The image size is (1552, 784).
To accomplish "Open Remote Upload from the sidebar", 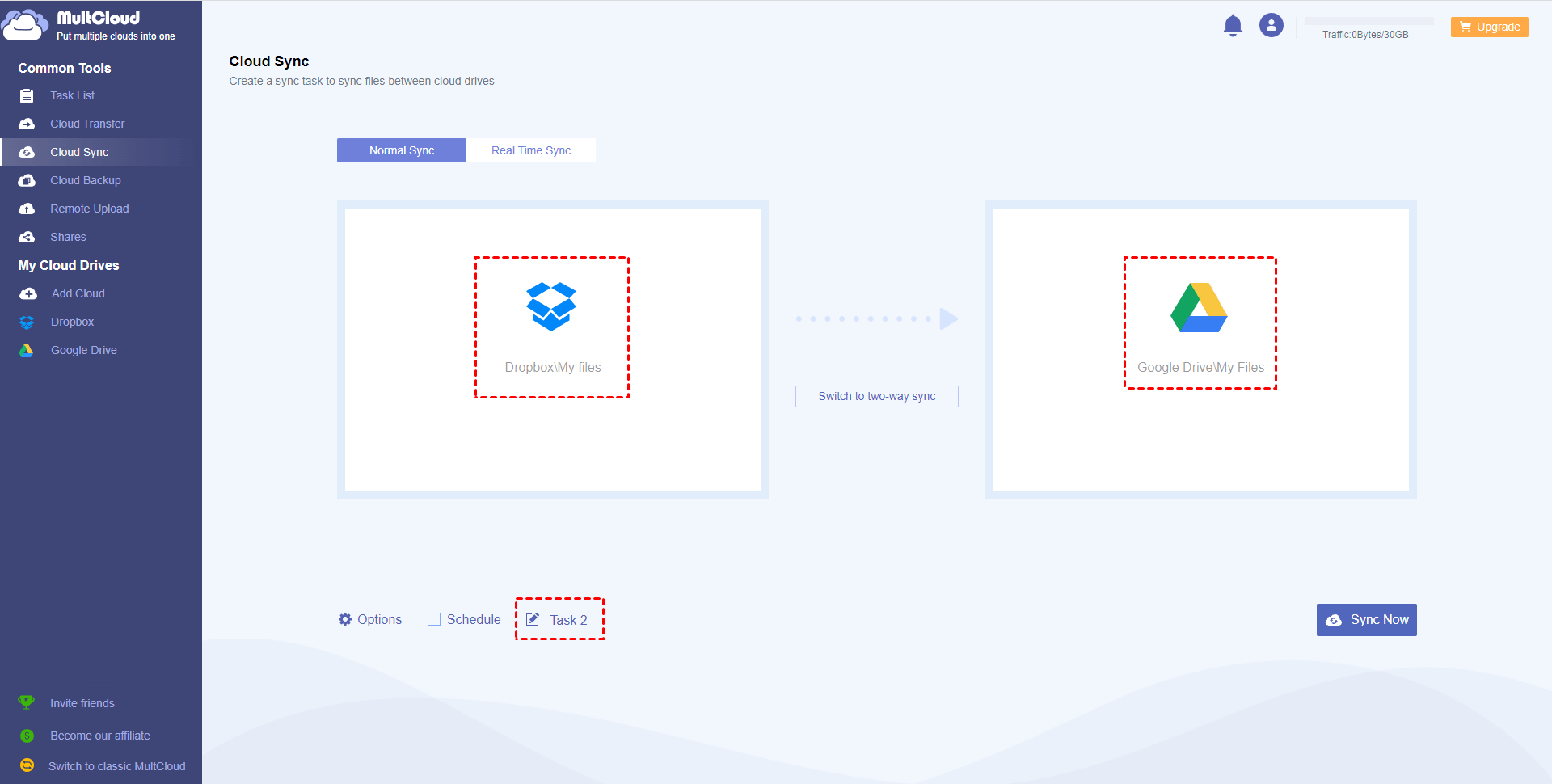I will (90, 209).
